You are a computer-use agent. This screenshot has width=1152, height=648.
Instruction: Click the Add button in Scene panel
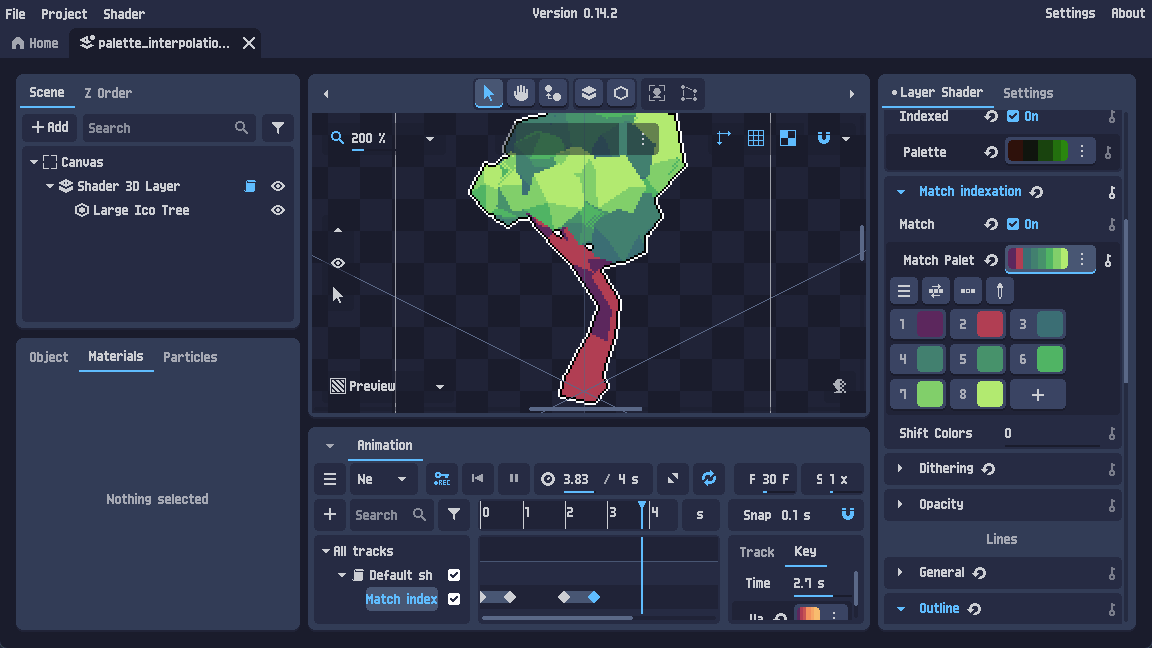coord(50,128)
